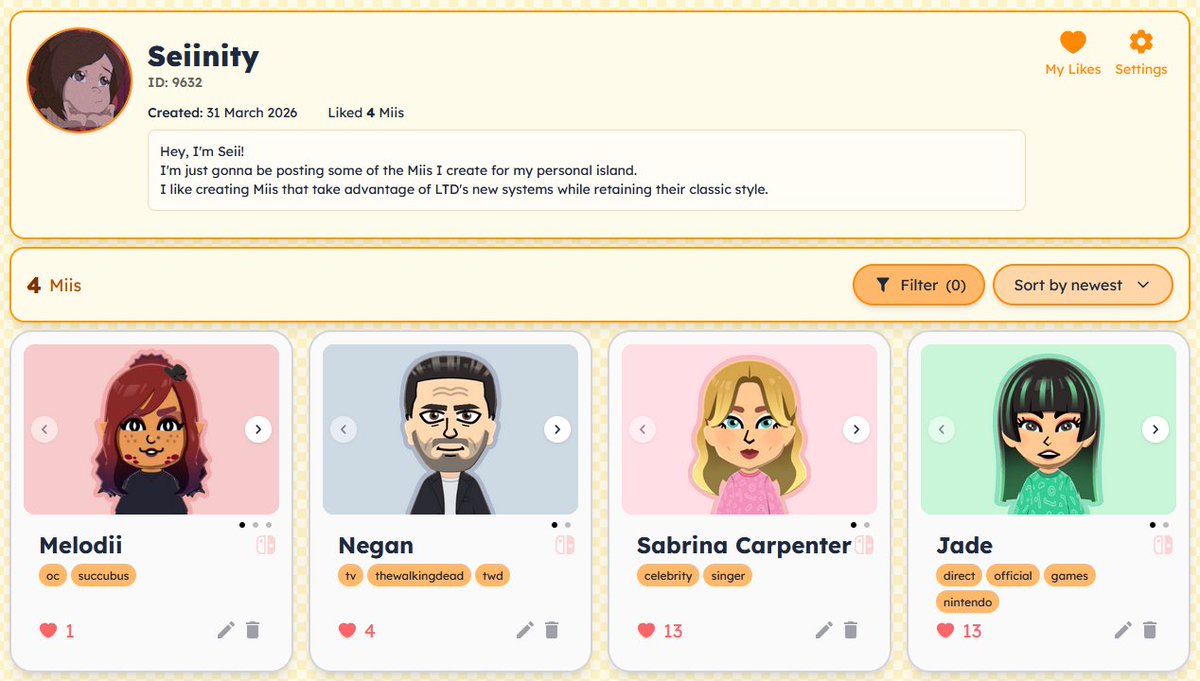The height and width of the screenshot is (681, 1200).
Task: Show previous image on Jade card
Action: [x=941, y=429]
